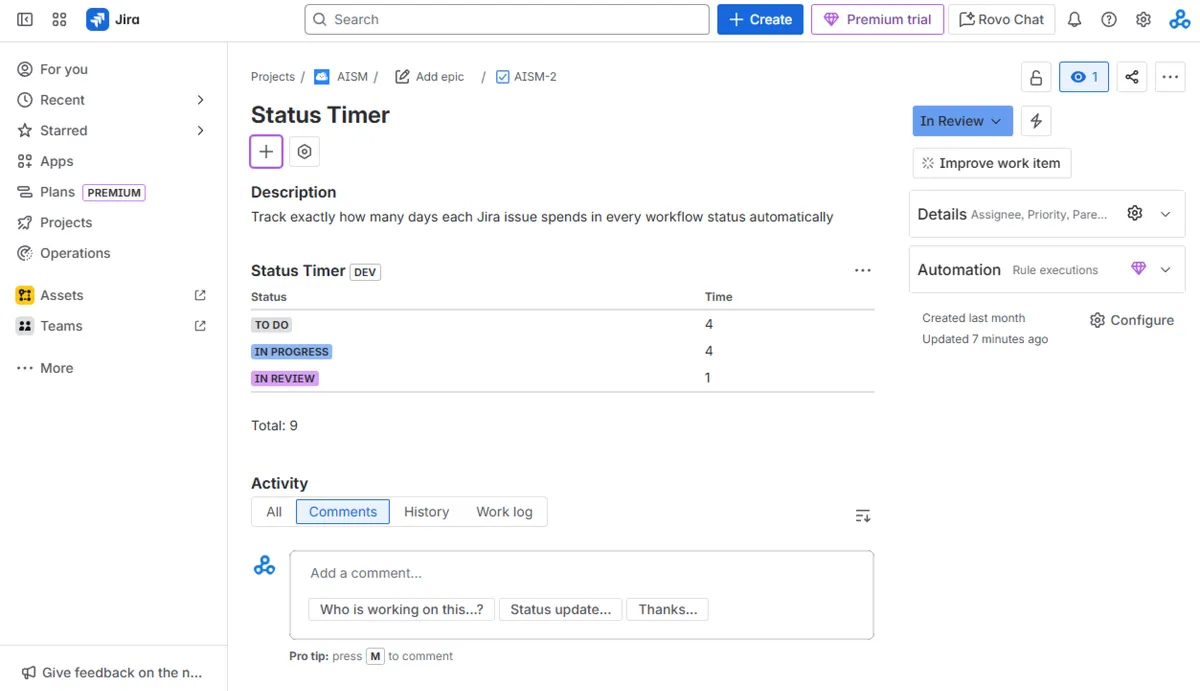Click the Premium trial button
The height and width of the screenshot is (691, 1200).
click(x=877, y=19)
